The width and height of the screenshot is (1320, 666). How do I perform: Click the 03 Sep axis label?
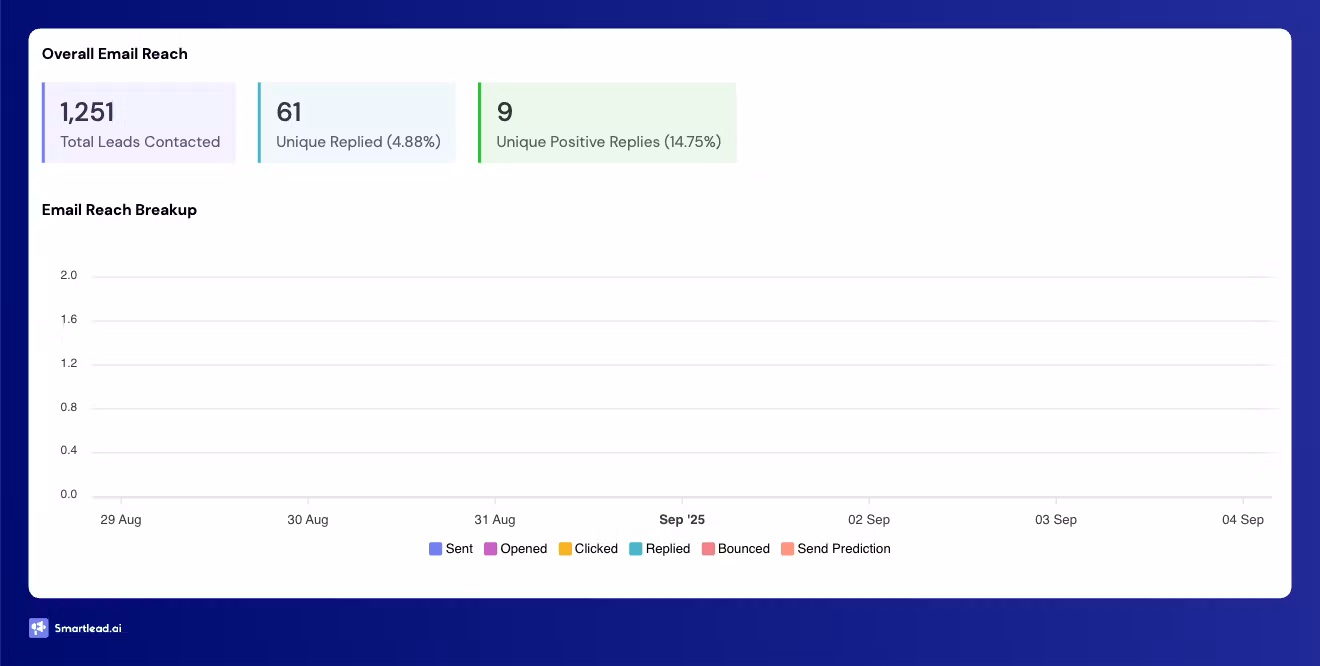click(x=1056, y=520)
